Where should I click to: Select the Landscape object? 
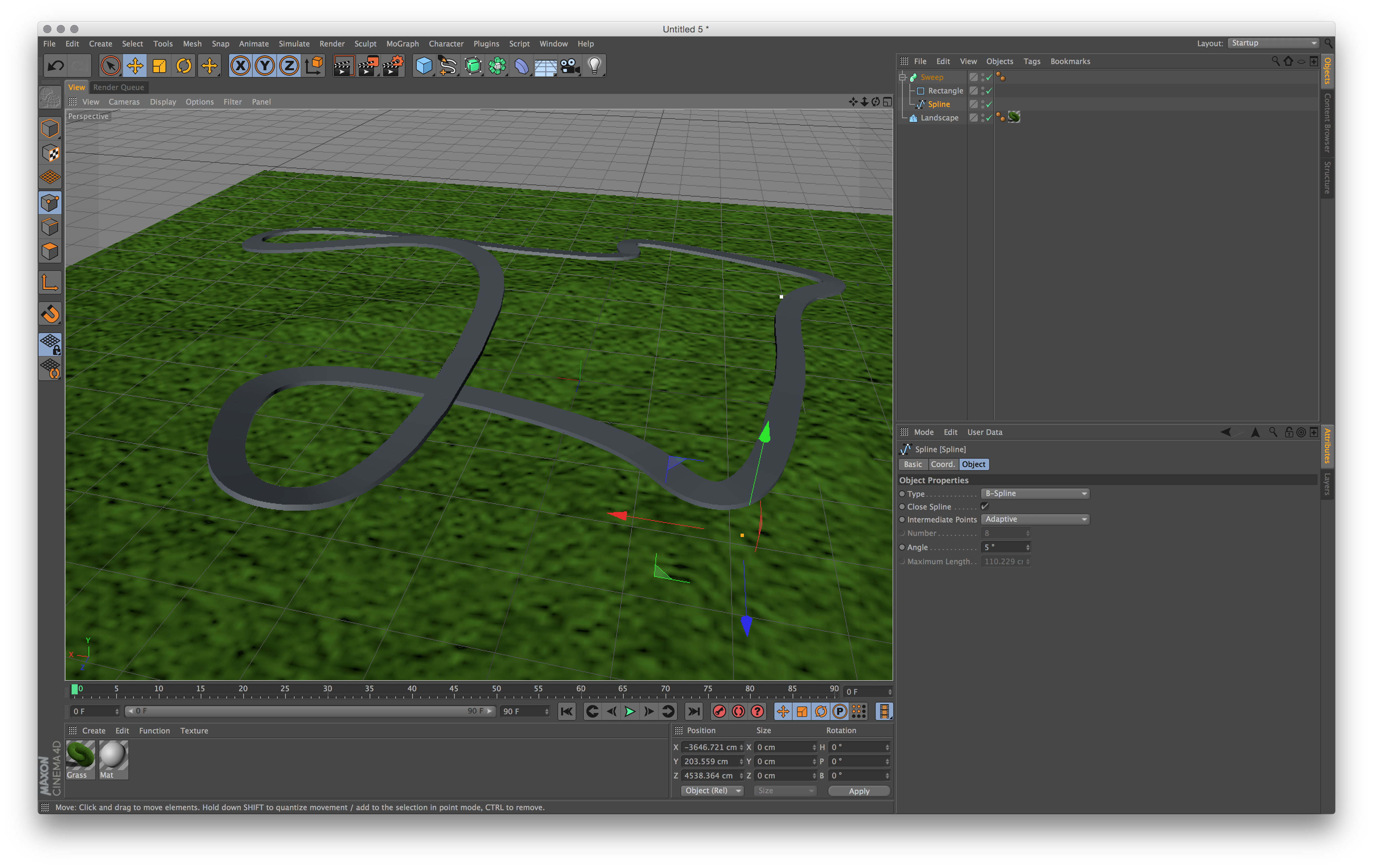940,118
